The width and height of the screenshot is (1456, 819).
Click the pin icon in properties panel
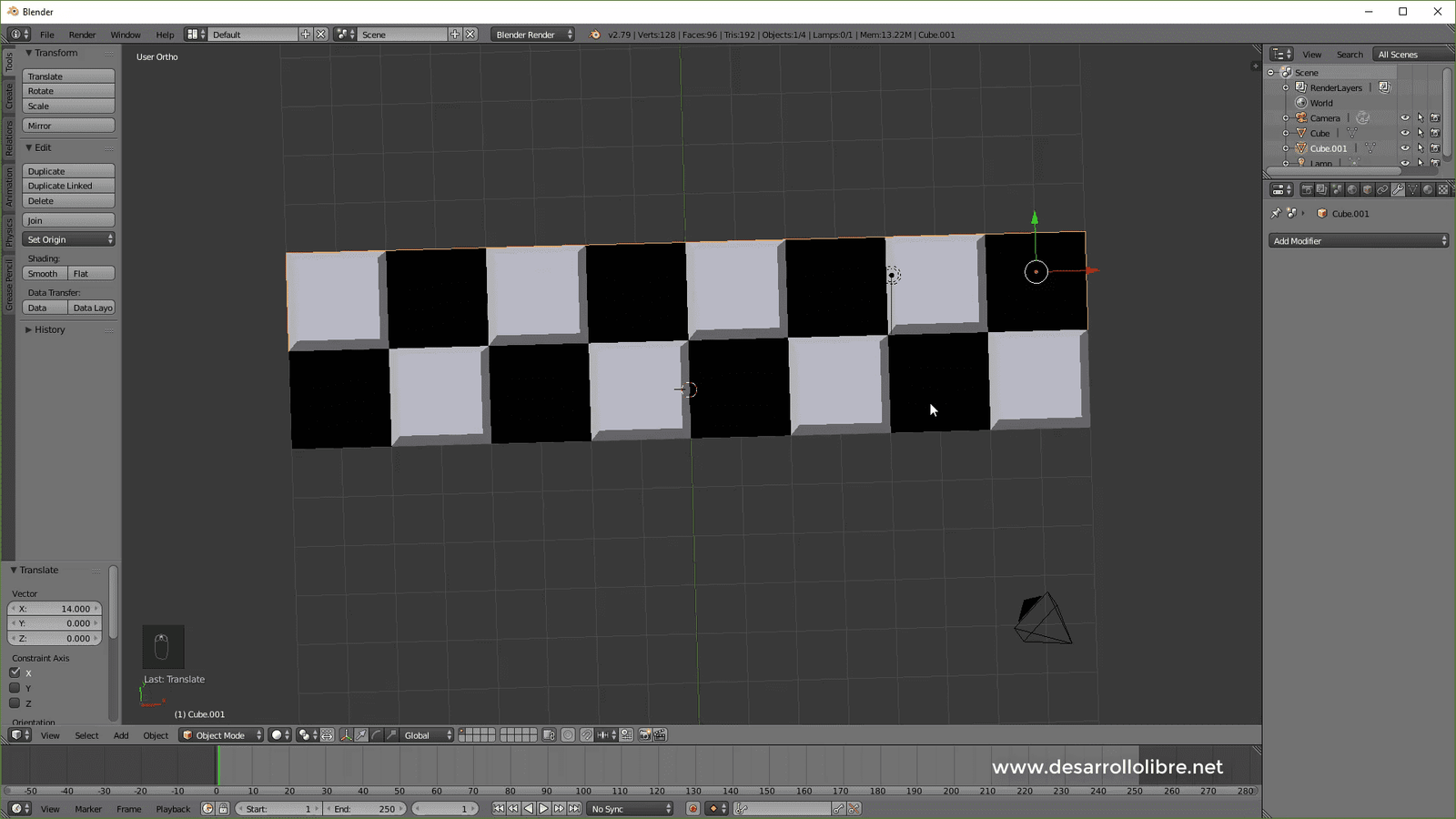tap(1276, 213)
